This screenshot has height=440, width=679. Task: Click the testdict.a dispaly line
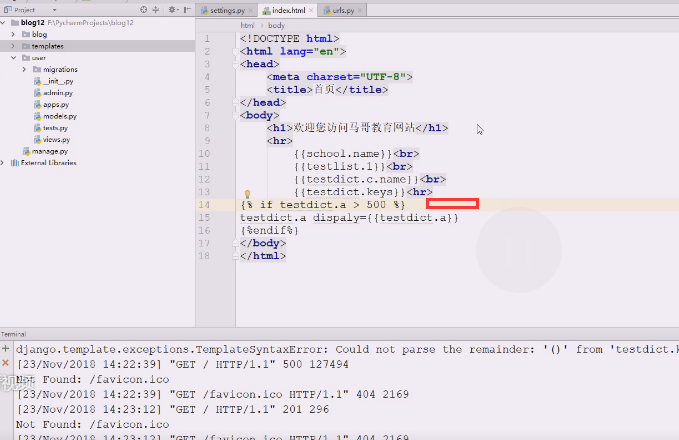point(349,218)
